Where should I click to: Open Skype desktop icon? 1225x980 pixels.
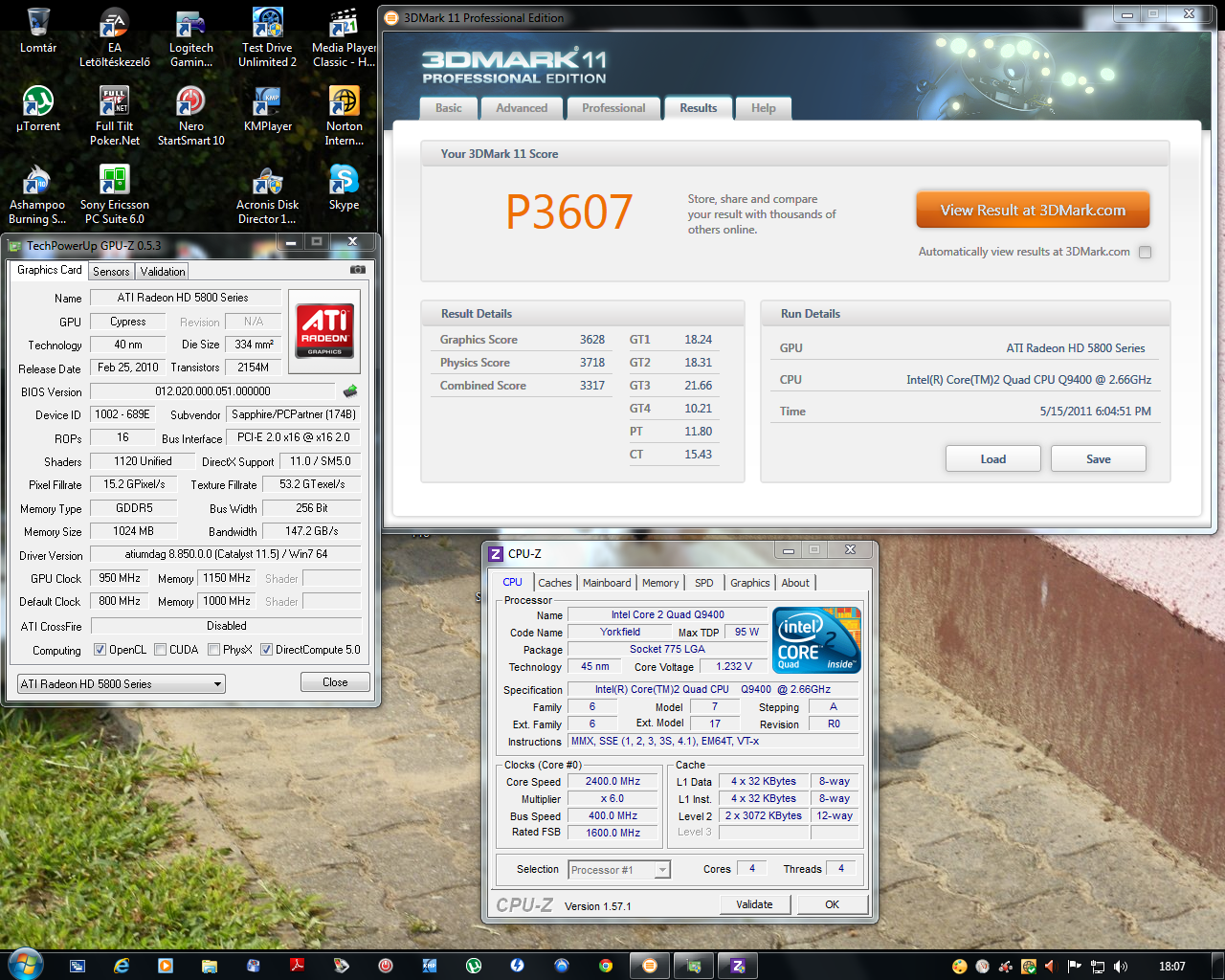(x=344, y=188)
